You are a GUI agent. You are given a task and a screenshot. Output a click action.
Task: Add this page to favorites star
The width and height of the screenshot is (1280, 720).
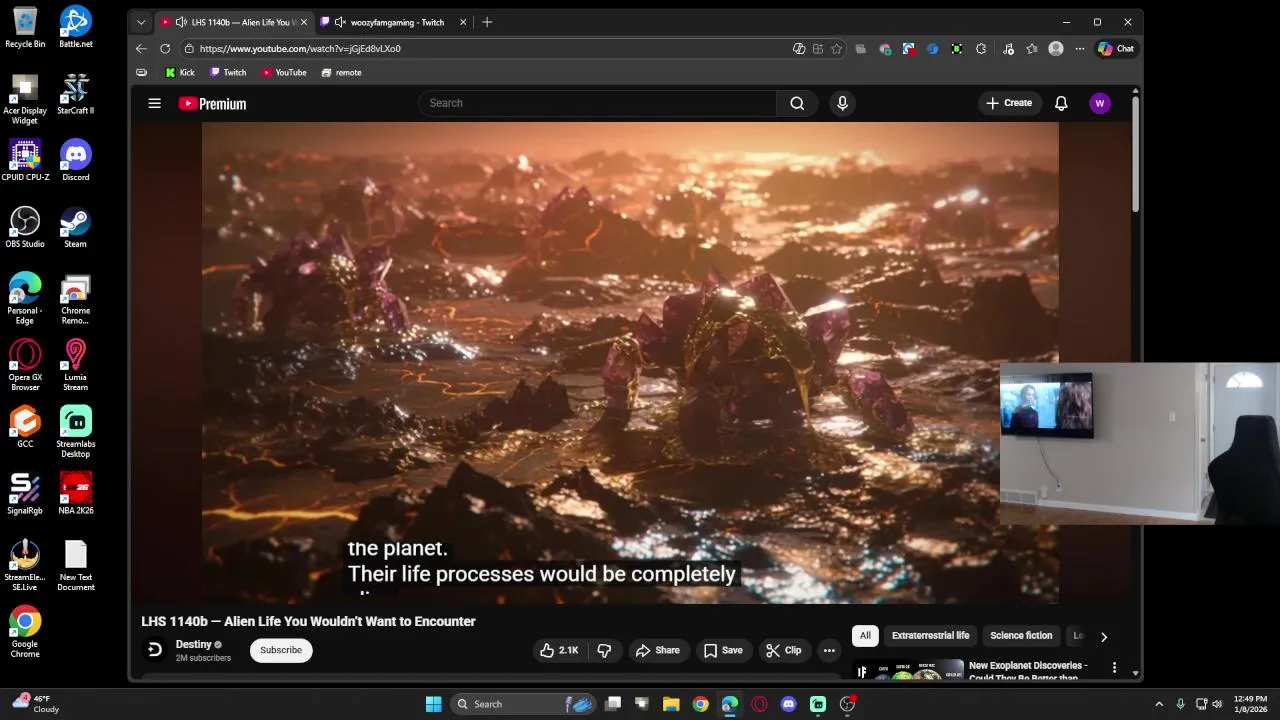(836, 48)
